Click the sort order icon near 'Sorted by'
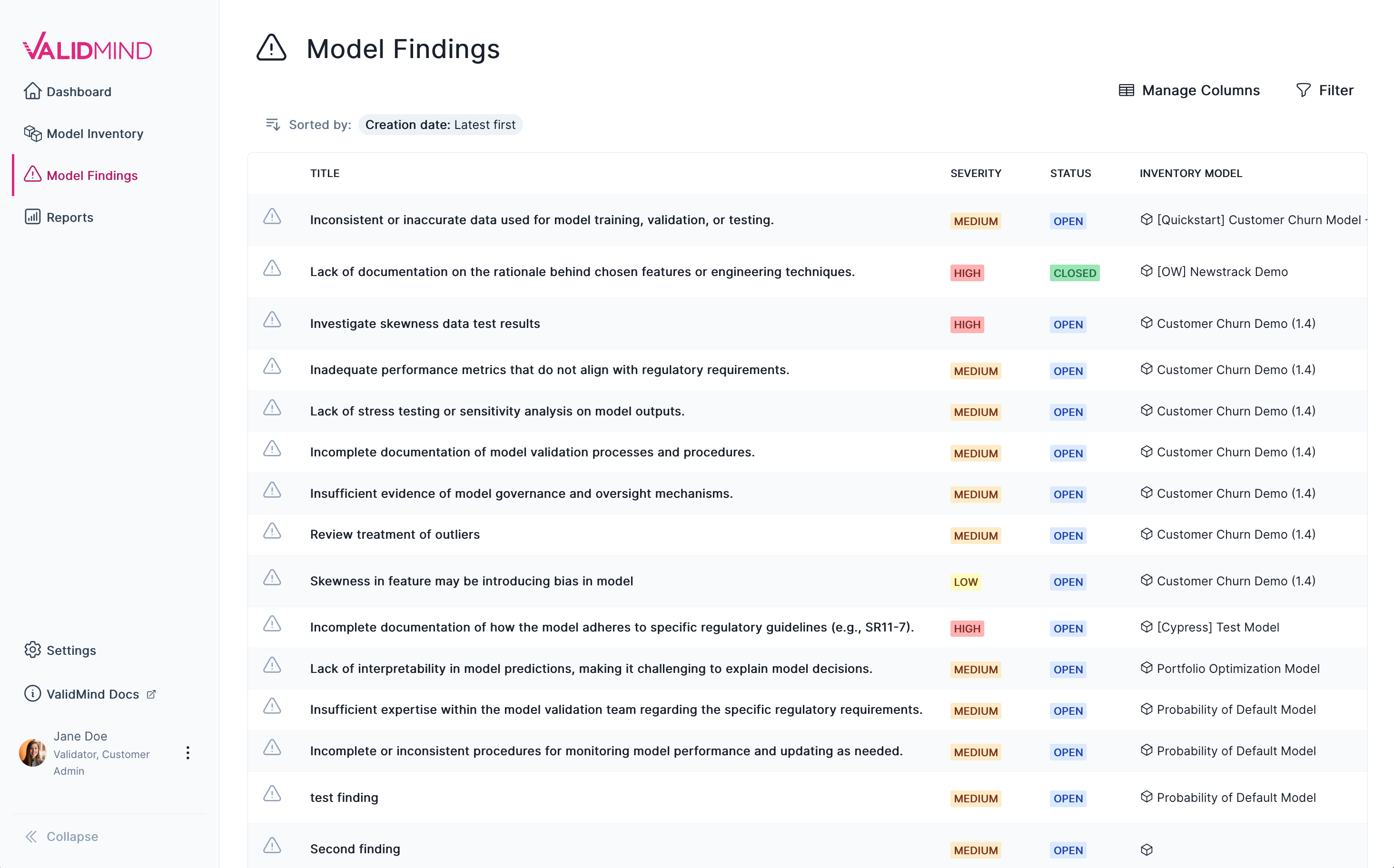This screenshot has width=1394, height=868. pyautogui.click(x=273, y=125)
